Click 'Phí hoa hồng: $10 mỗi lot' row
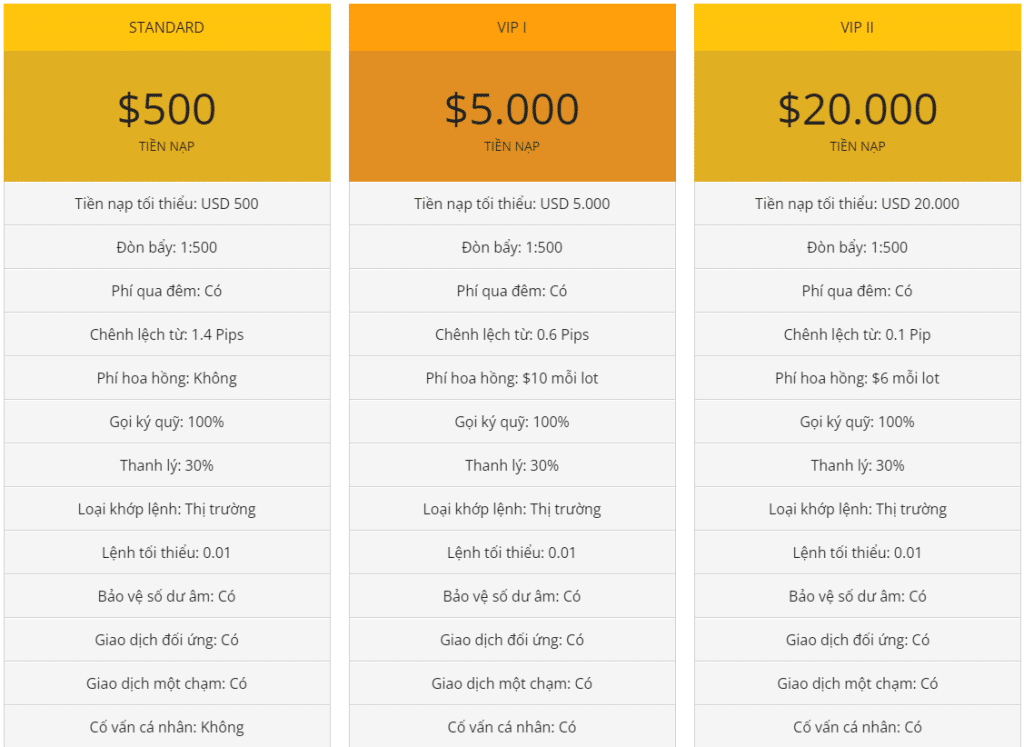This screenshot has height=747, width=1024. tap(512, 378)
